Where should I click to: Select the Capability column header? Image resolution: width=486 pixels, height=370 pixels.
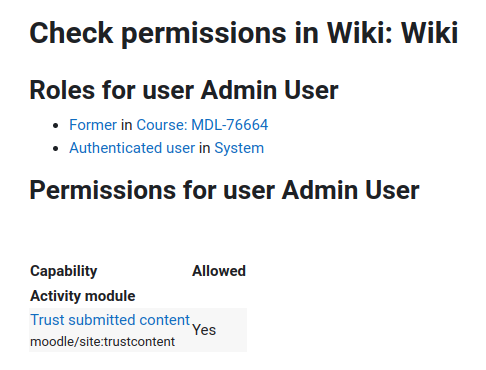[64, 271]
